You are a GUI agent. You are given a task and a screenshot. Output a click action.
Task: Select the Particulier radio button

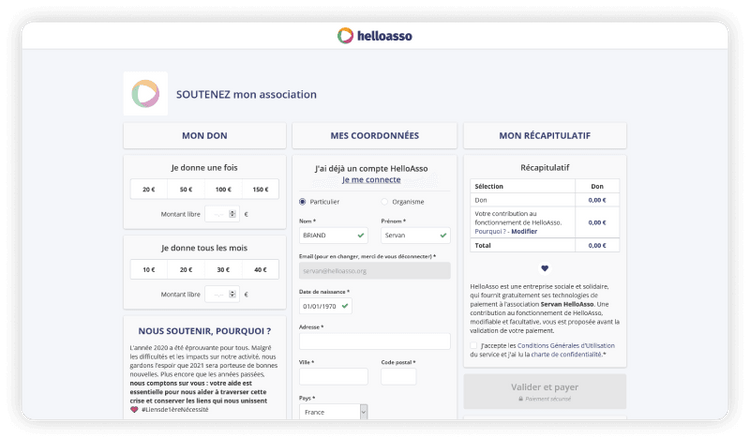coord(302,202)
